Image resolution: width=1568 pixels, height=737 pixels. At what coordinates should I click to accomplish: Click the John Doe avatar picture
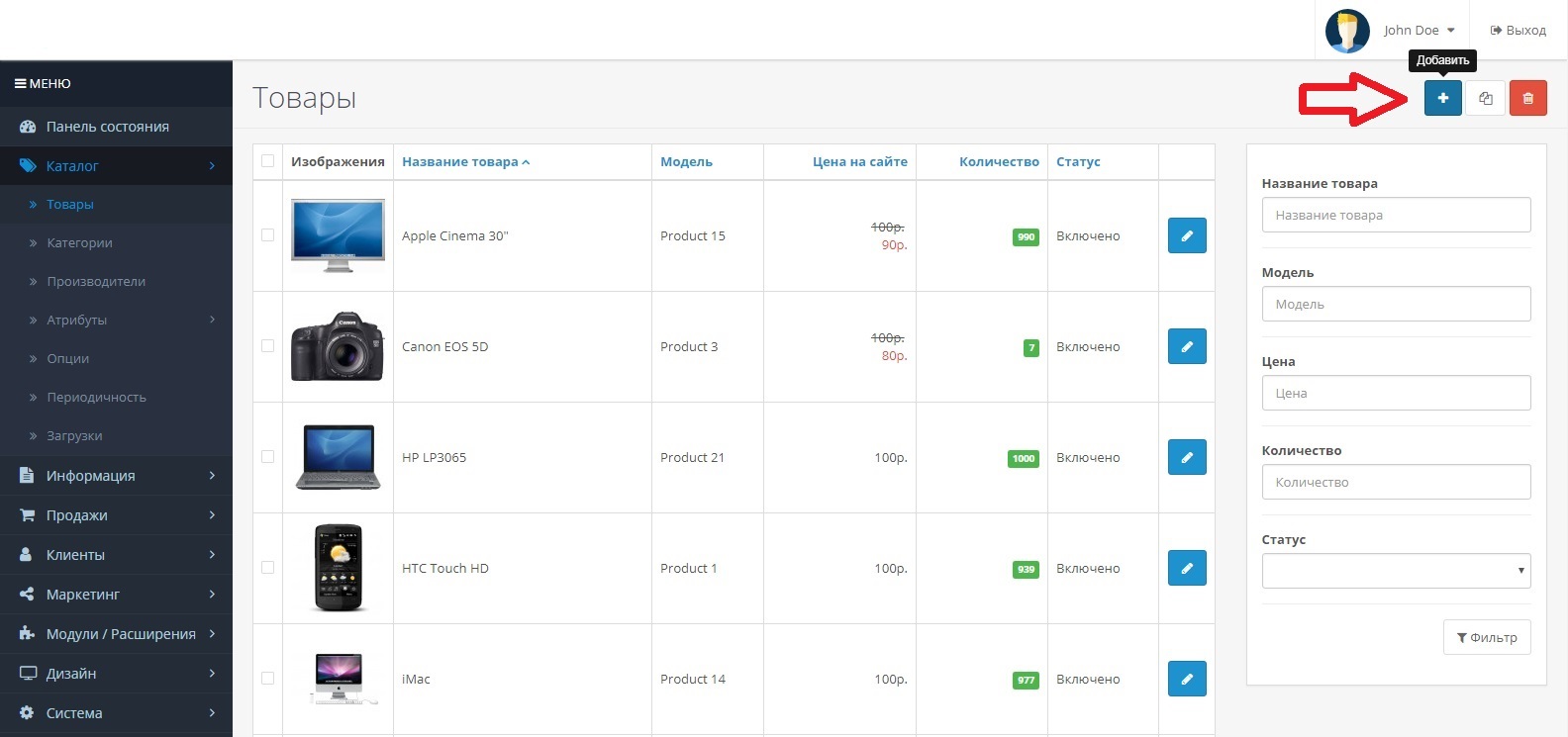point(1346,31)
